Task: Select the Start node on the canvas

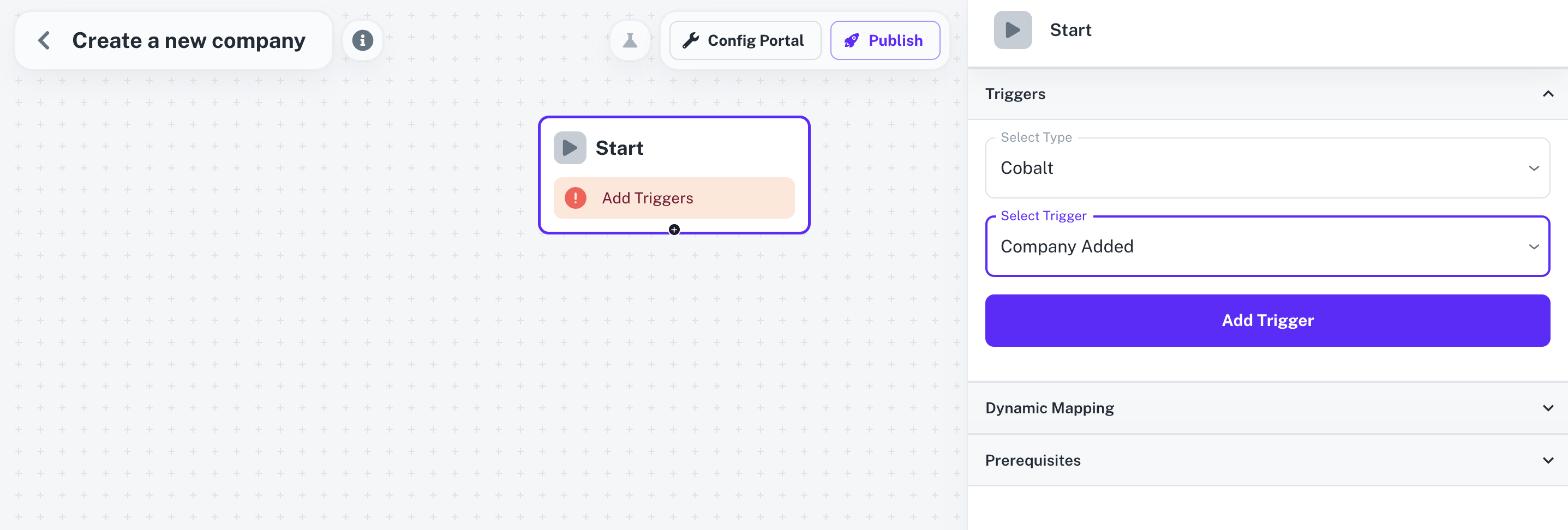Action: [674, 147]
